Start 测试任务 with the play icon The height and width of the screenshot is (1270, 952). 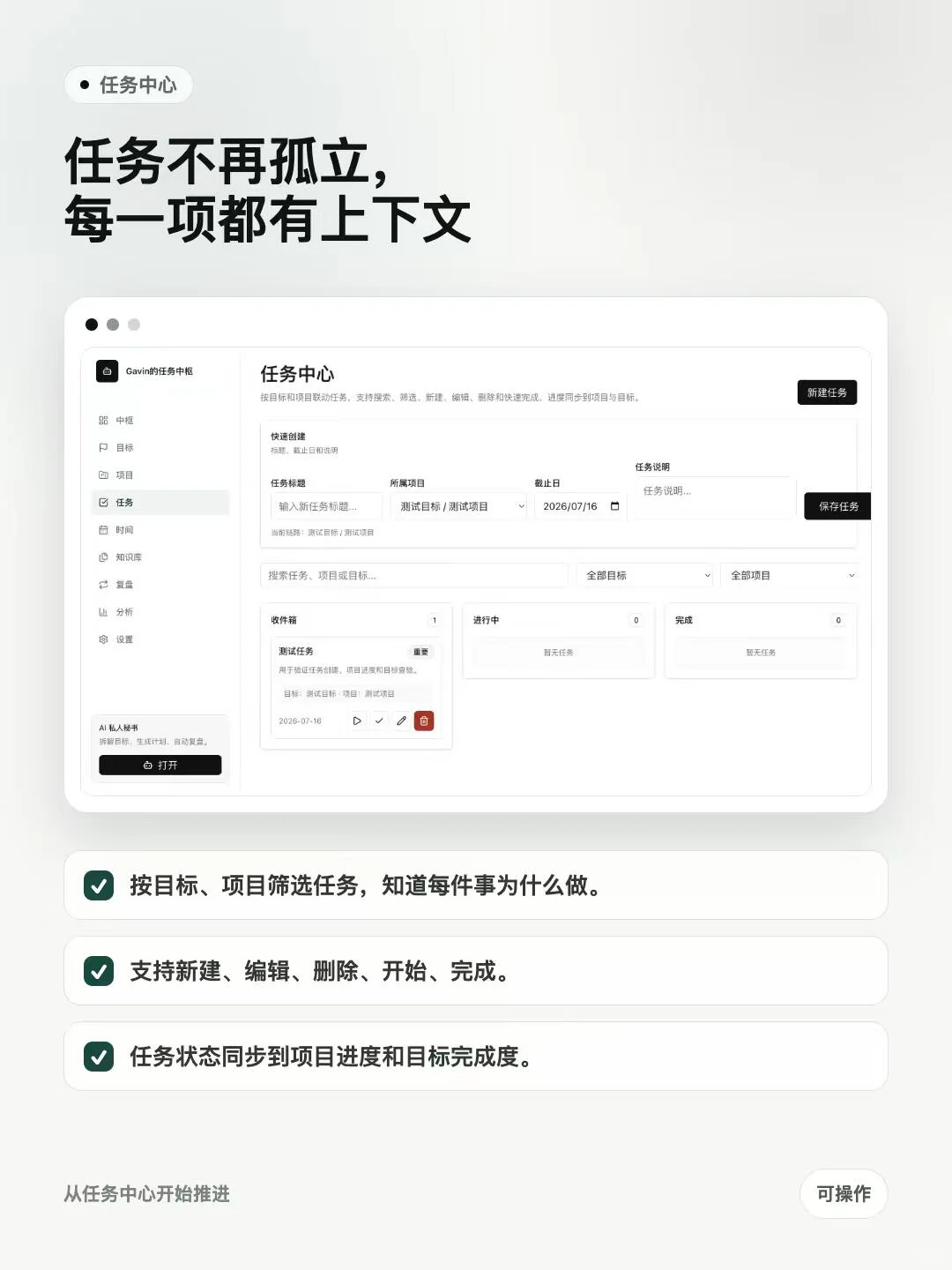[357, 721]
